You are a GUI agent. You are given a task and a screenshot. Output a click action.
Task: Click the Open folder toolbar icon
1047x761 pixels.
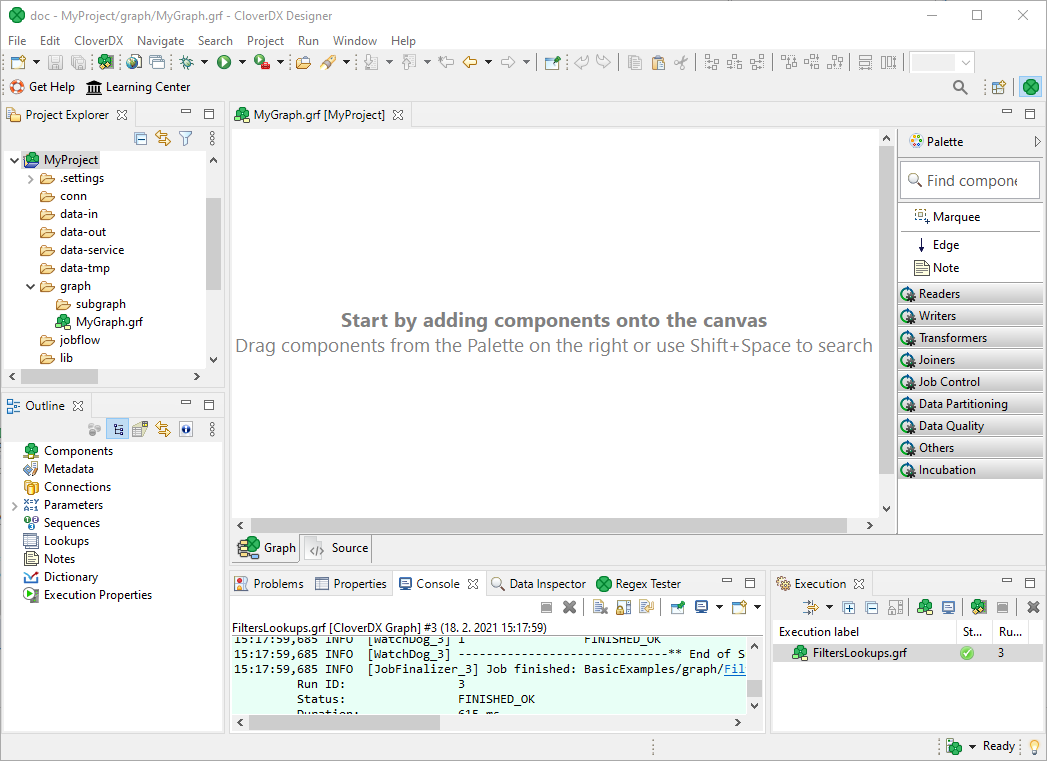[303, 62]
